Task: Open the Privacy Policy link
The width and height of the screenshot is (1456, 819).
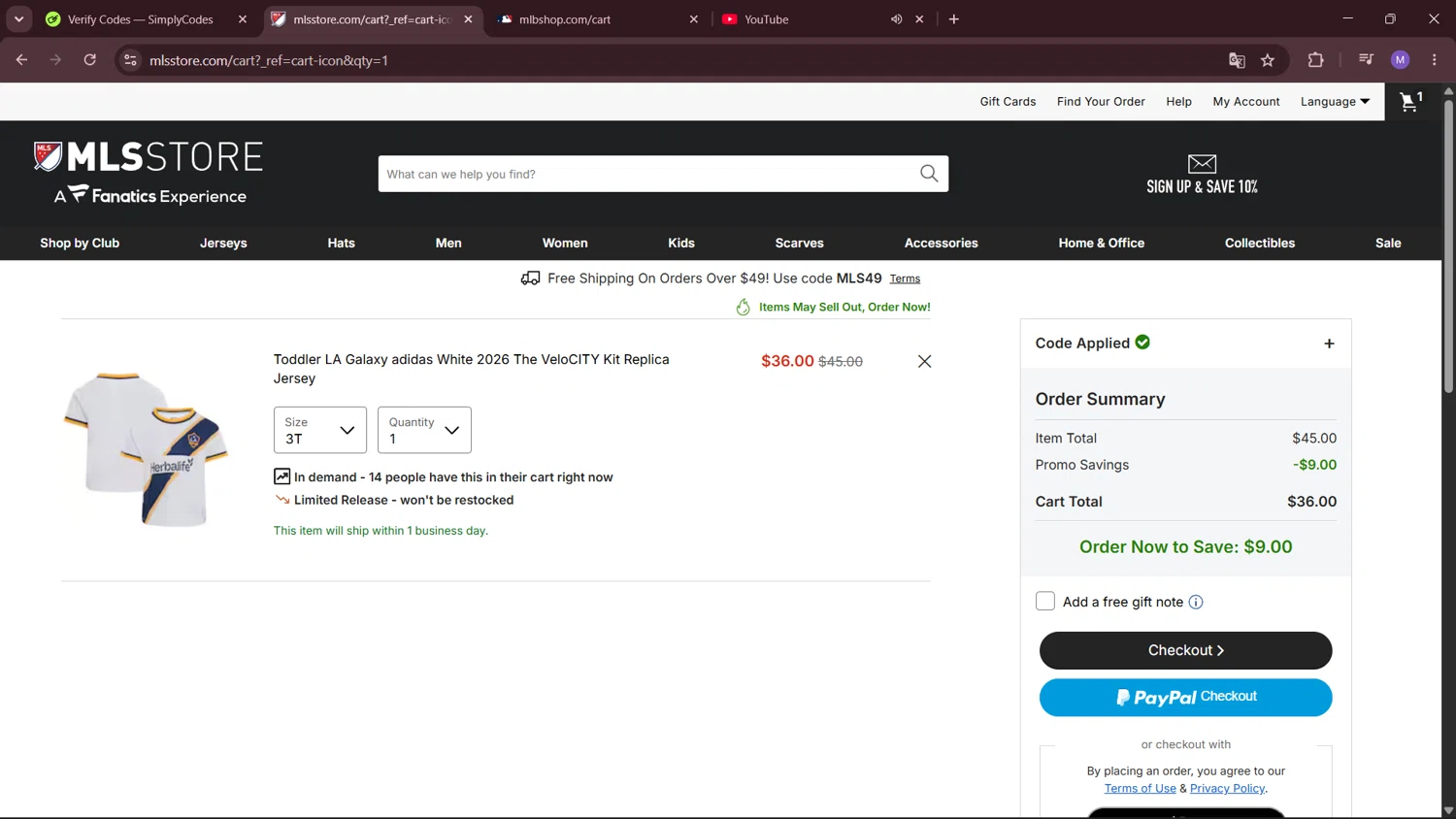Action: pyautogui.click(x=1228, y=788)
